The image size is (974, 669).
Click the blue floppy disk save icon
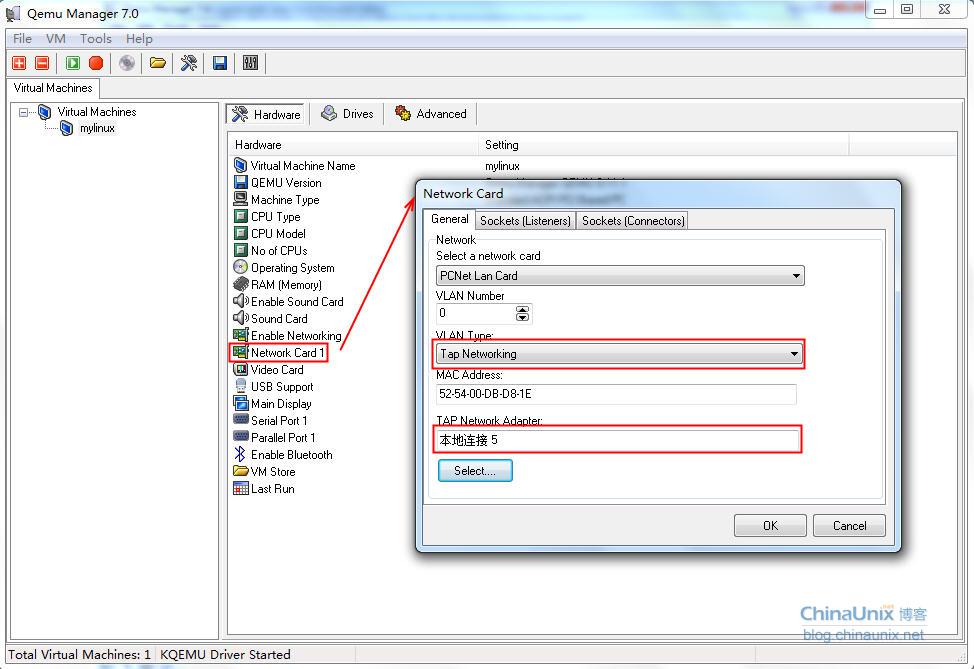[x=220, y=63]
